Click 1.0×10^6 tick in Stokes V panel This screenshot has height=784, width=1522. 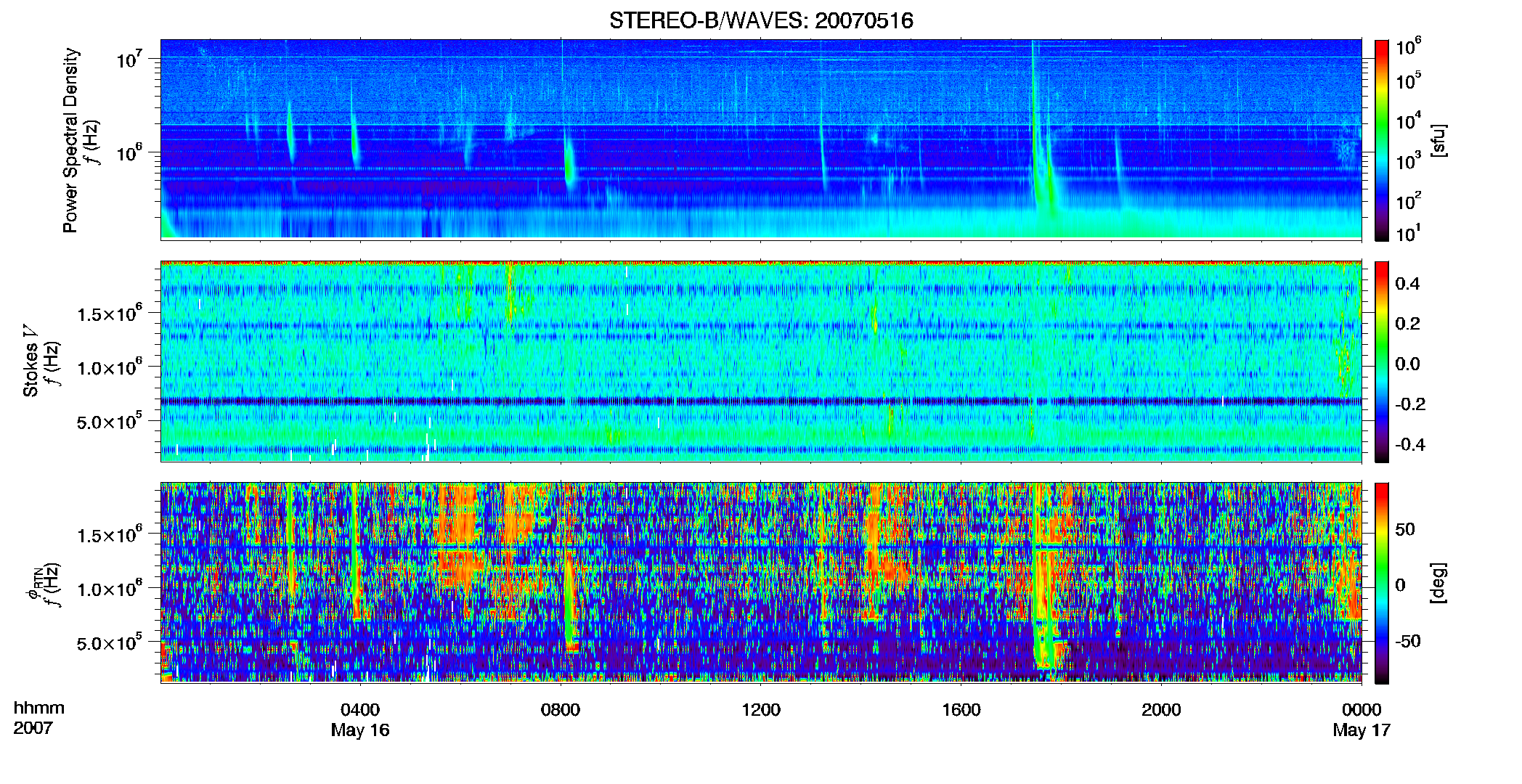point(110,367)
